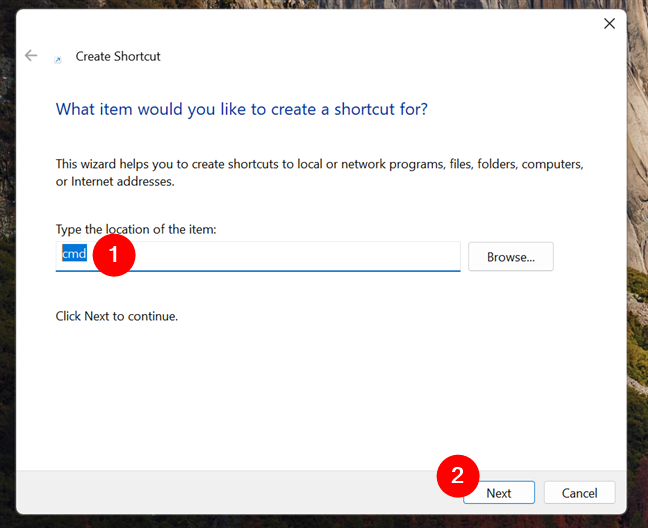The width and height of the screenshot is (648, 528).
Task: Click the gray footer bar left of Next
Action: tap(225, 492)
